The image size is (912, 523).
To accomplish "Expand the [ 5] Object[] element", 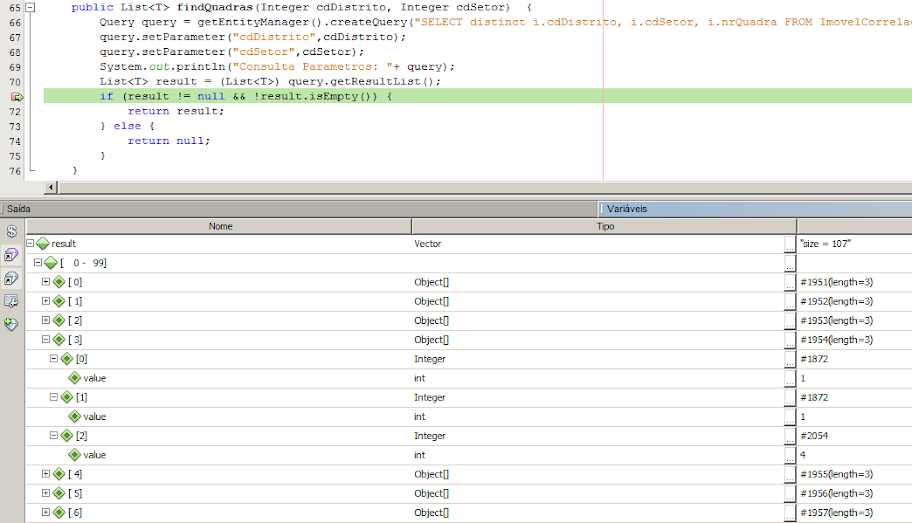I will (46, 493).
